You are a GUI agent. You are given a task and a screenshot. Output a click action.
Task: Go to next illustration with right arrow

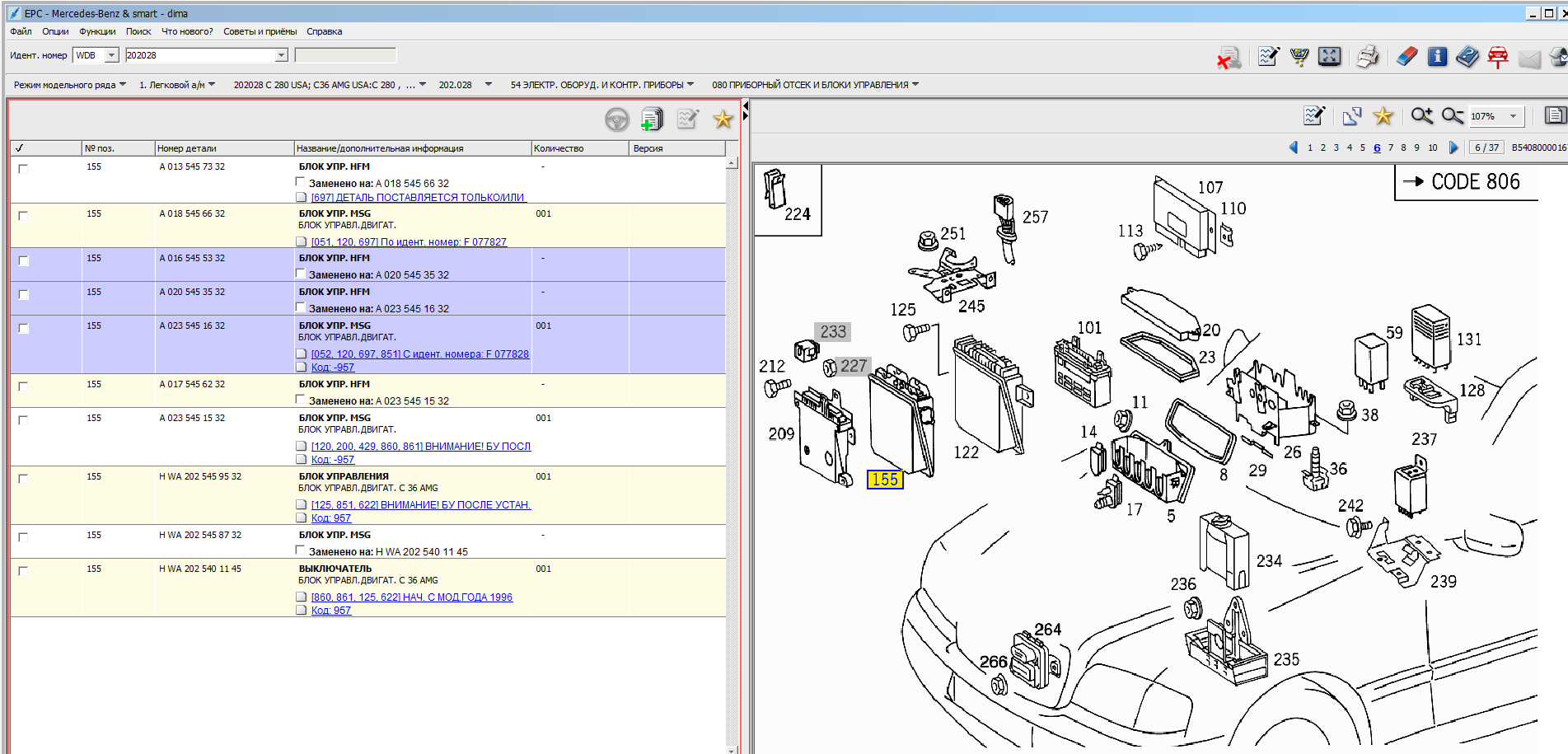(x=1453, y=148)
